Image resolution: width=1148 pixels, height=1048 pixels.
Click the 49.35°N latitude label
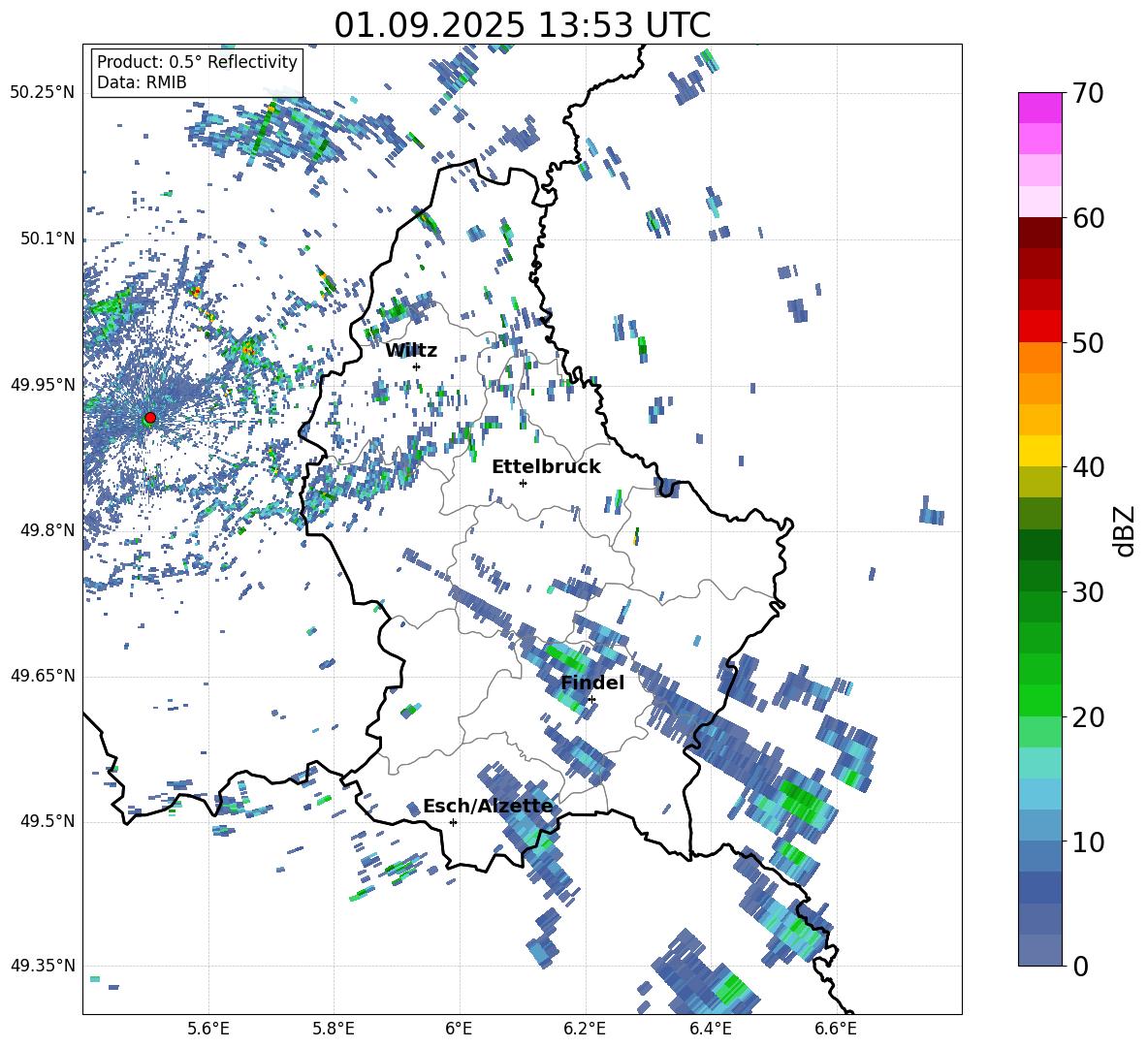[43, 966]
